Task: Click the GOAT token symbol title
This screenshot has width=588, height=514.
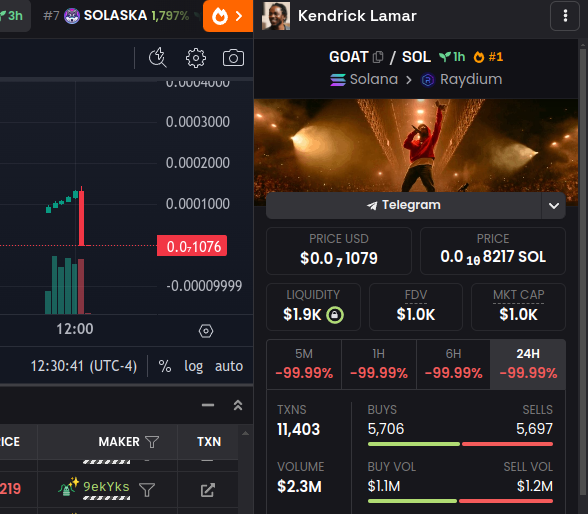Action: [x=348, y=57]
